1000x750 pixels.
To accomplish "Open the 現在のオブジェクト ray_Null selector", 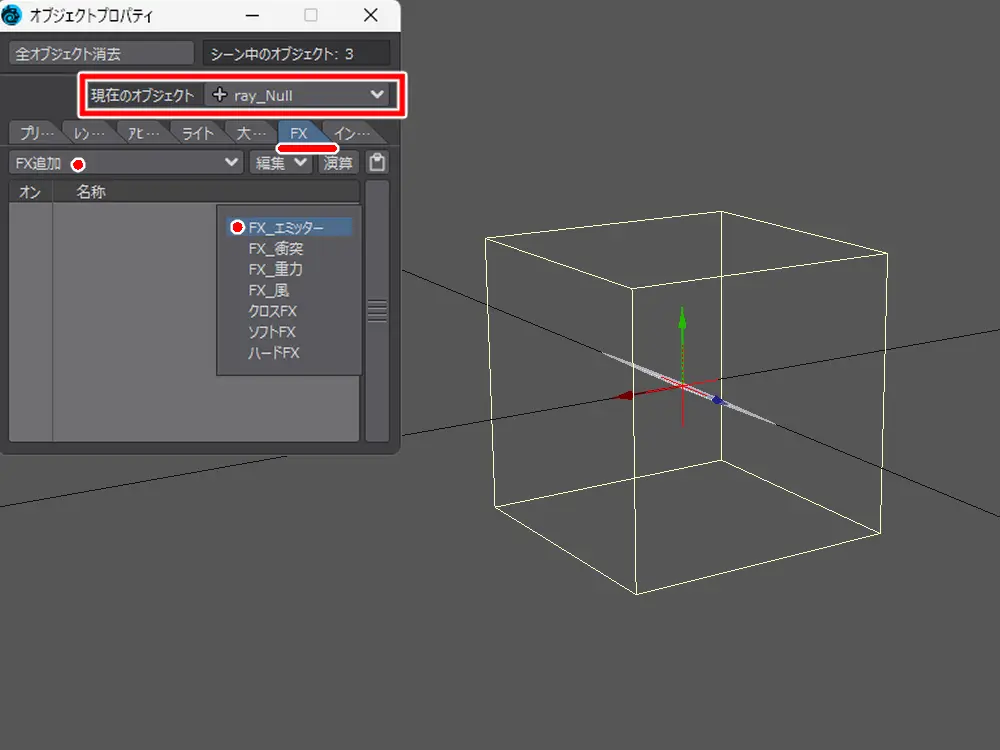I will 297,95.
